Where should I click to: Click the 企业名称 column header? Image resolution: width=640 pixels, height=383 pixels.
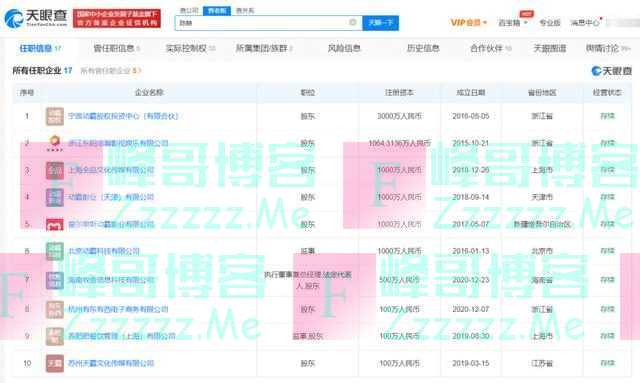coord(149,93)
